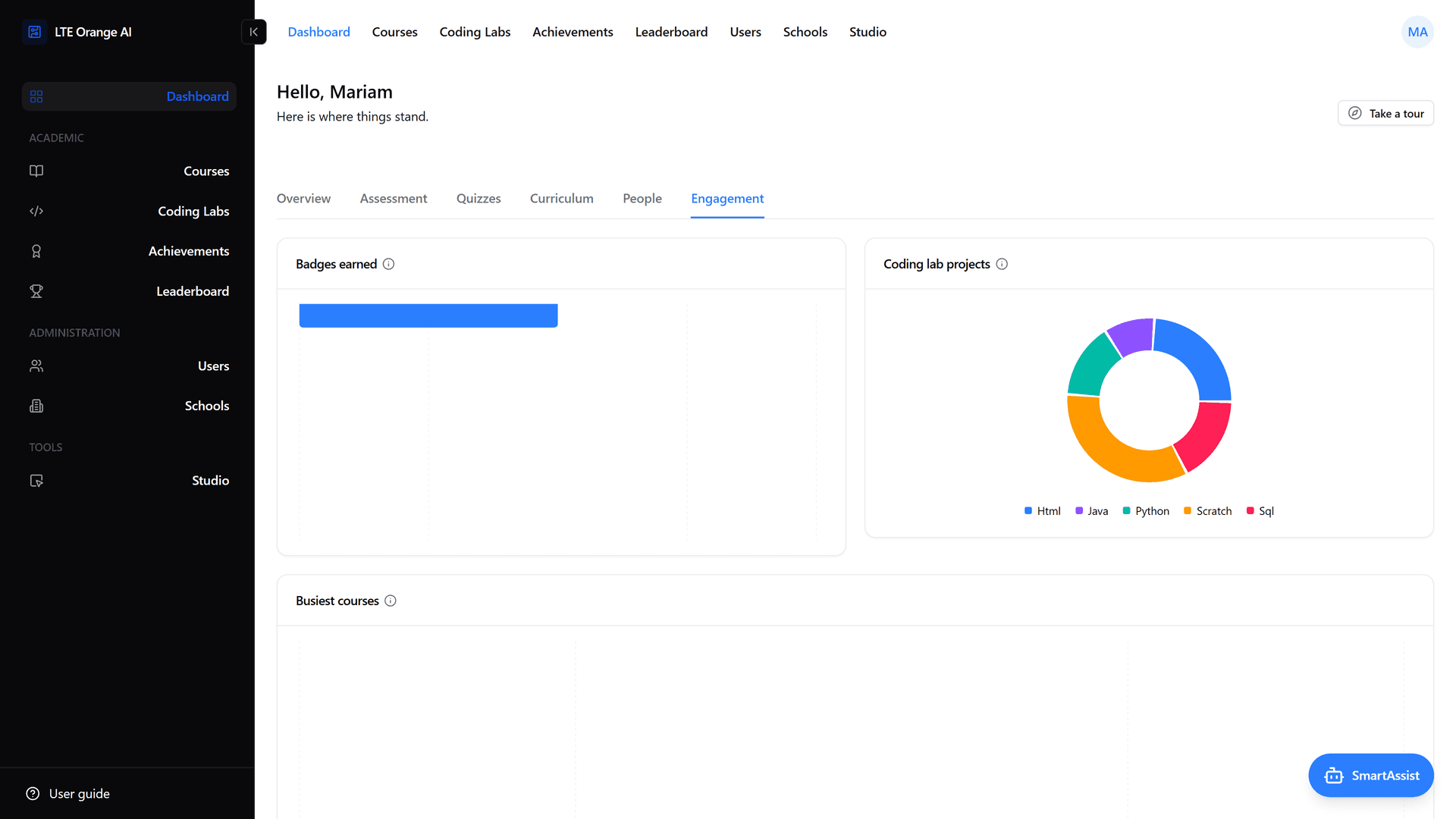
Task: Open the Curriculum tab
Action: click(x=562, y=199)
